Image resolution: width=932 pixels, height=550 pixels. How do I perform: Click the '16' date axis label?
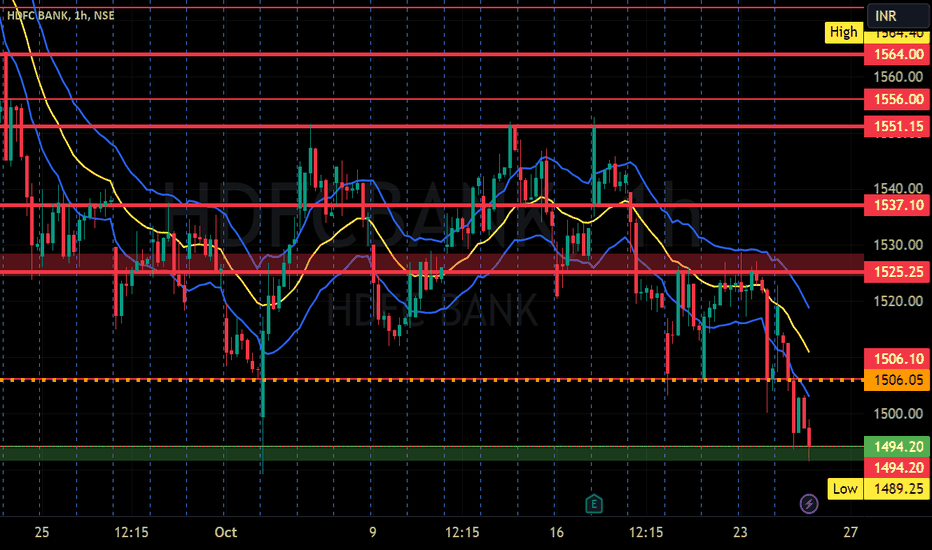pos(556,532)
